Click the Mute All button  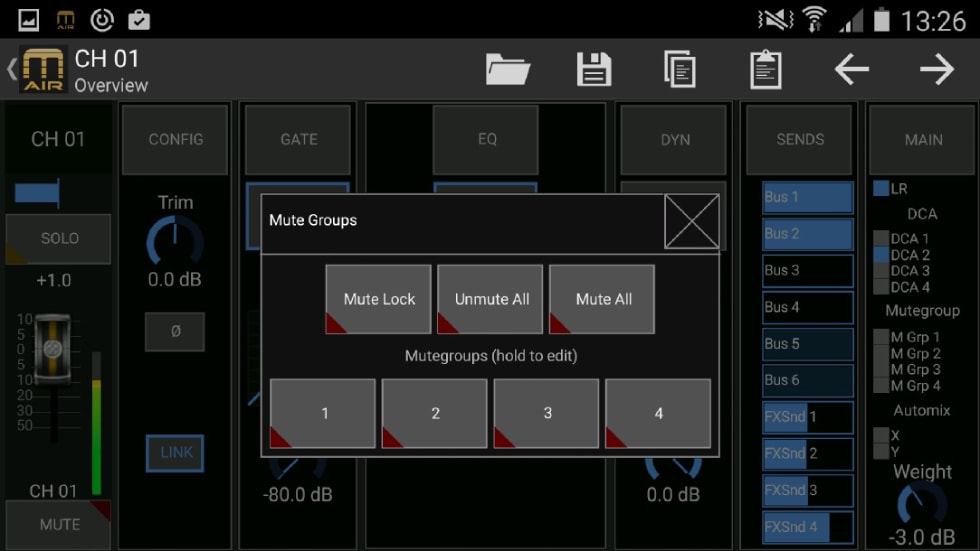pyautogui.click(x=602, y=299)
